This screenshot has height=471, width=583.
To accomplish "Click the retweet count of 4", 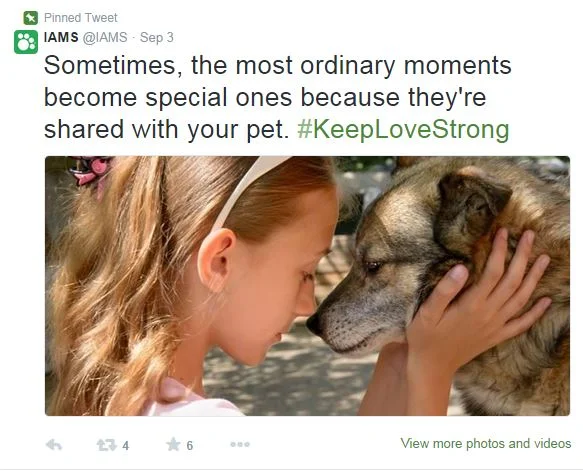I will point(126,445).
